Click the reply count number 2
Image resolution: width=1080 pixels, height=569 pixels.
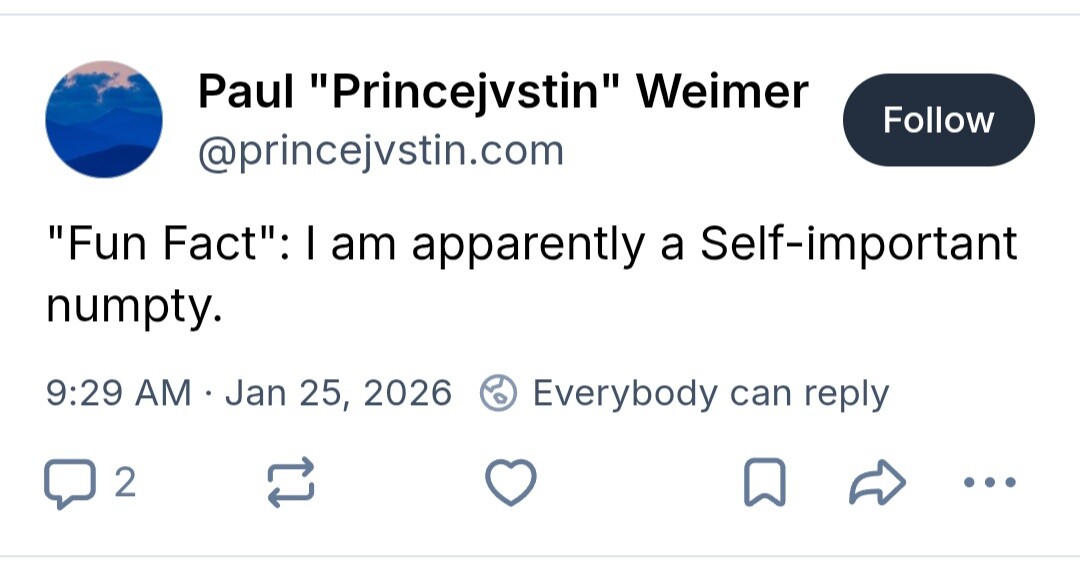pos(125,484)
